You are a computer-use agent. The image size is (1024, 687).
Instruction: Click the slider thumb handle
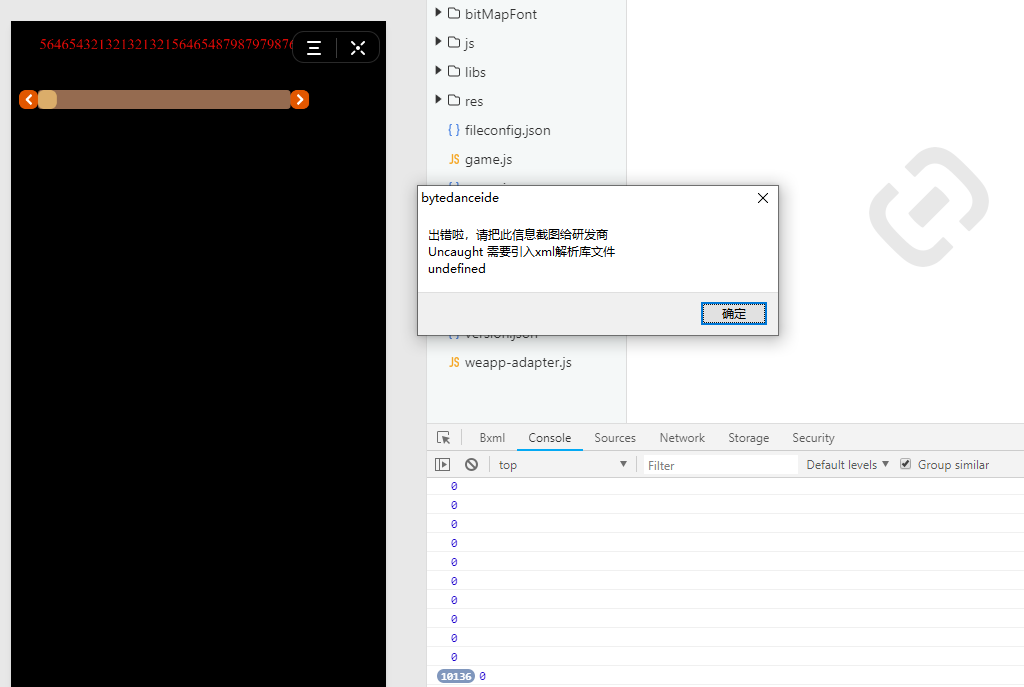click(x=48, y=99)
